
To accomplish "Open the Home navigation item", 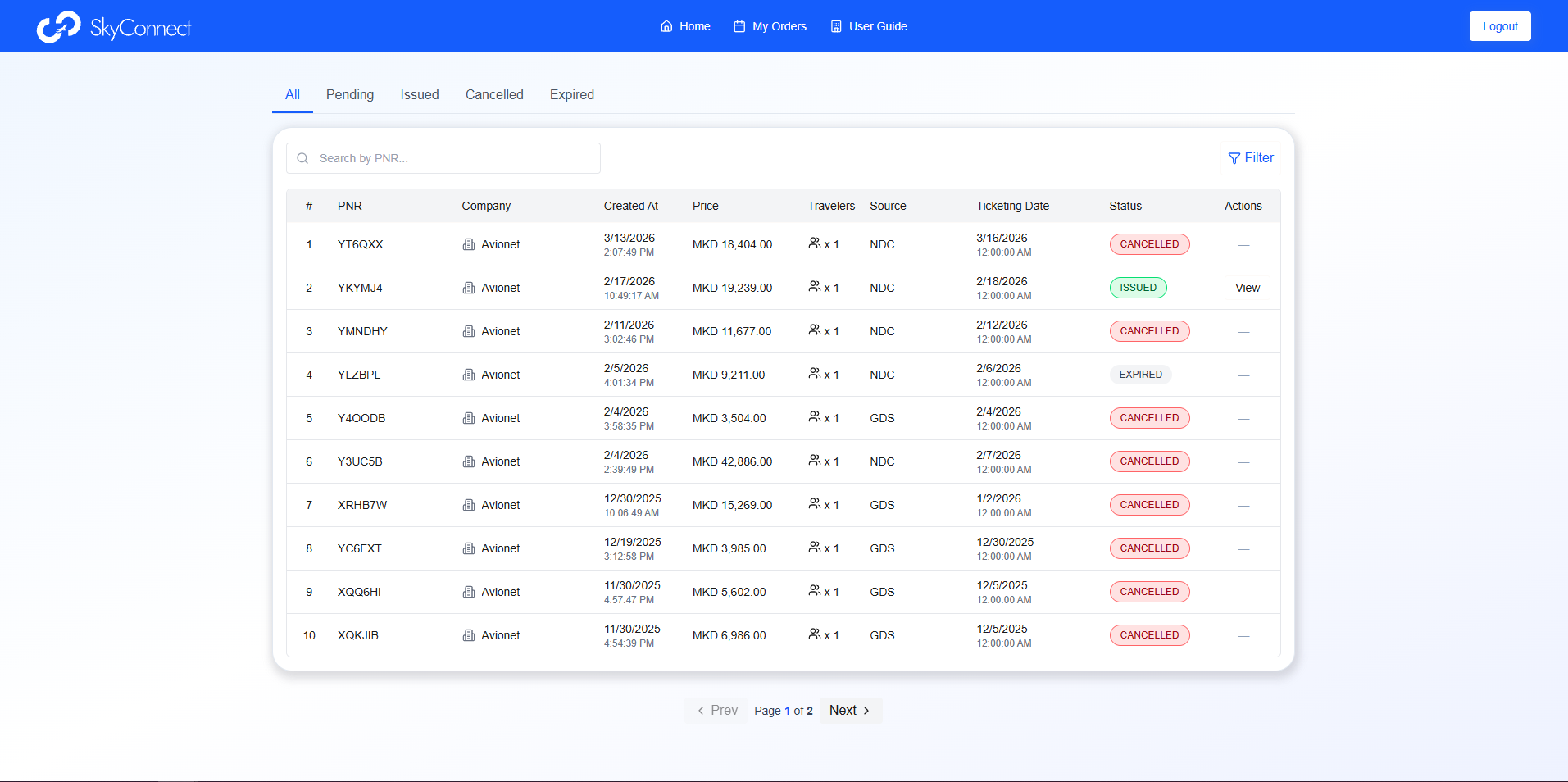I will [685, 26].
